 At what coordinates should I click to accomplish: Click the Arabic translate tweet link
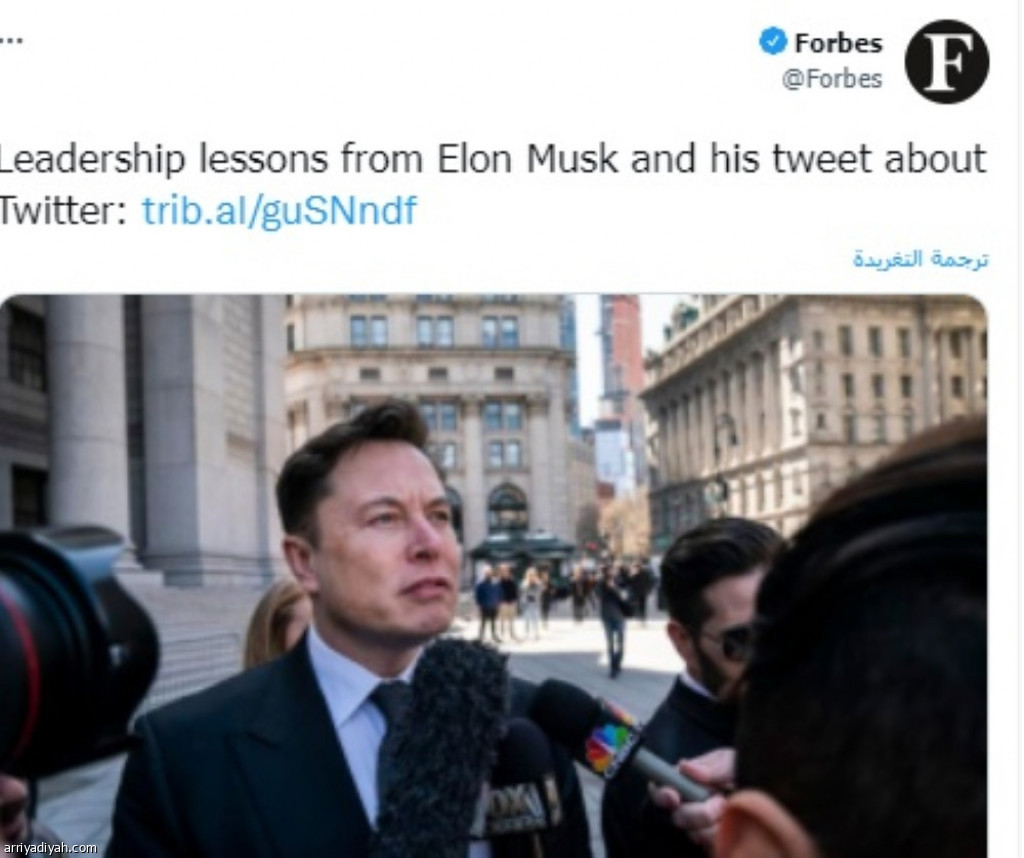920,259
